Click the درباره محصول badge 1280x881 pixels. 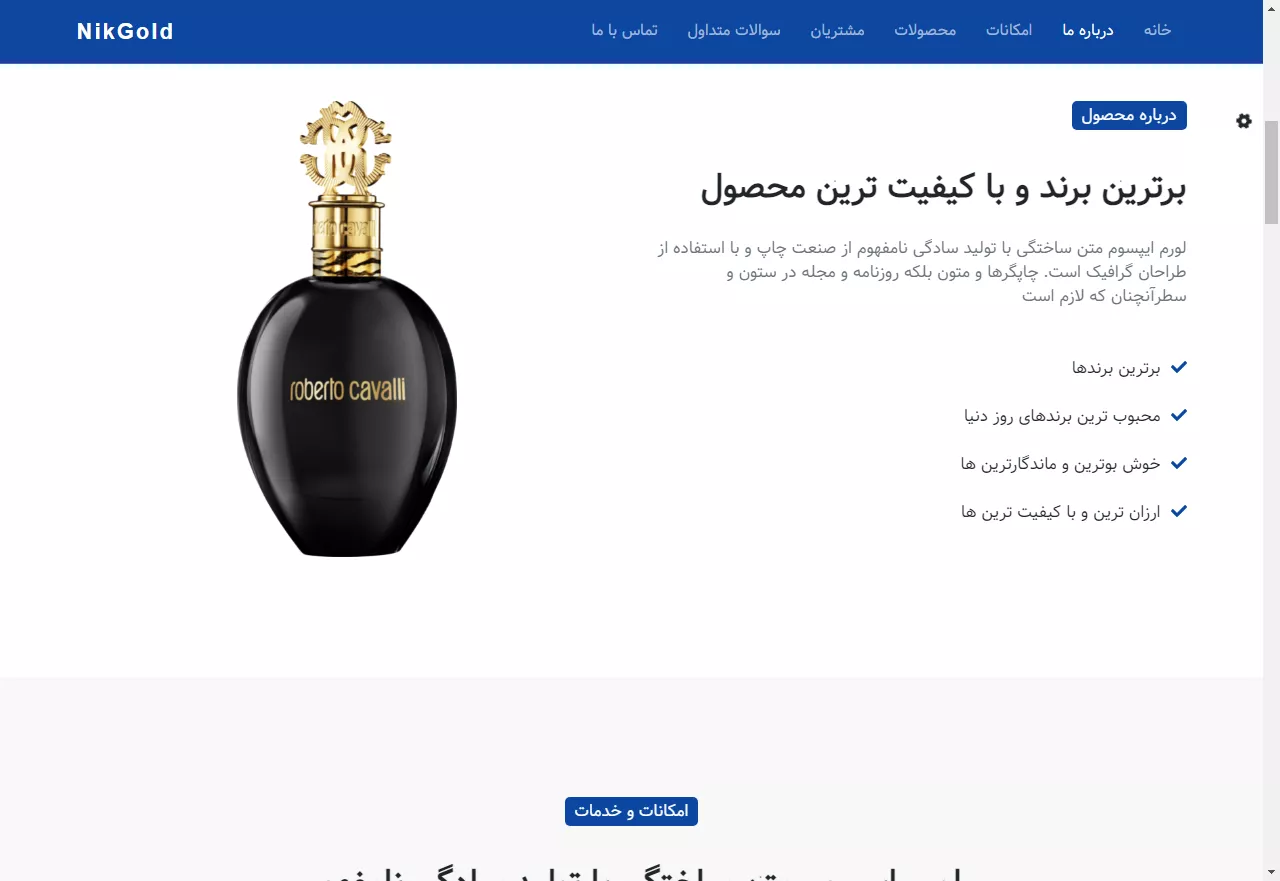click(x=1129, y=115)
